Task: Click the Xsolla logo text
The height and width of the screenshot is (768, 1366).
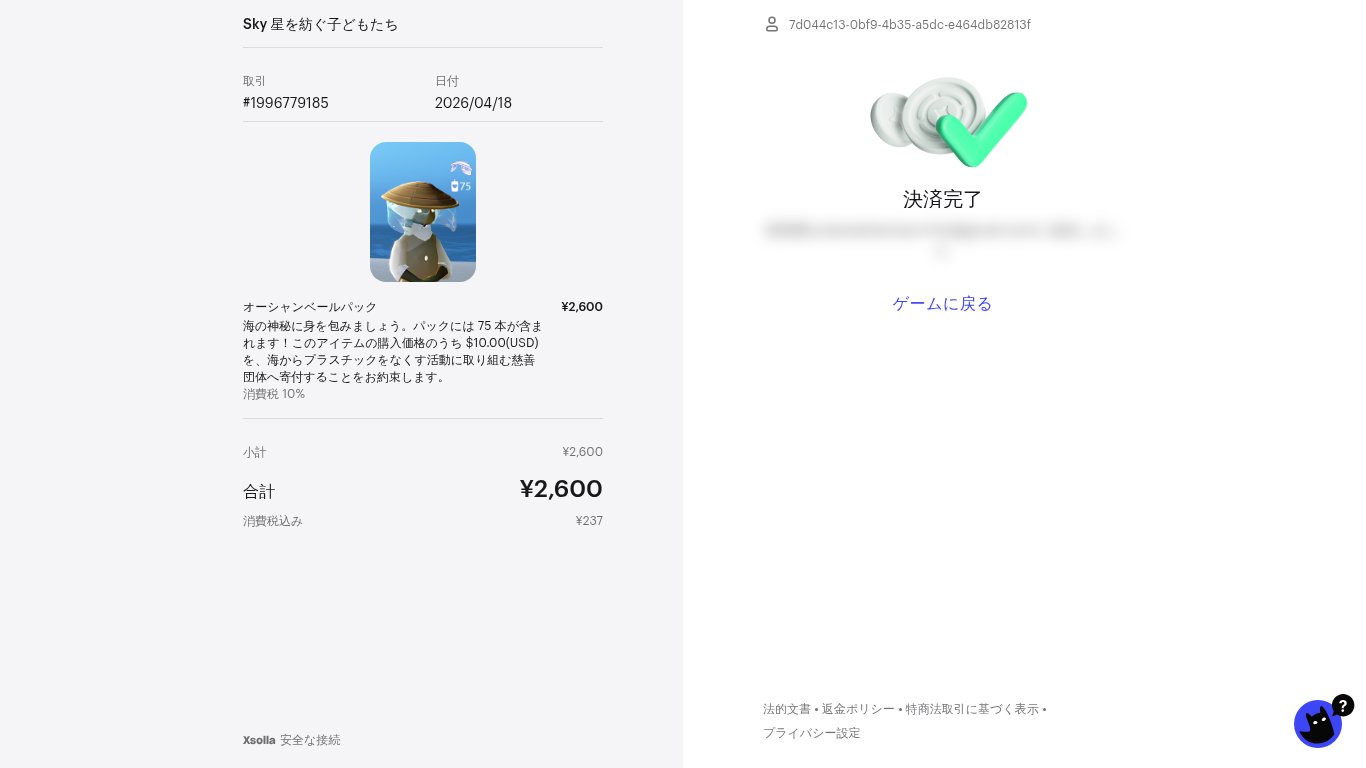Action: pos(259,740)
